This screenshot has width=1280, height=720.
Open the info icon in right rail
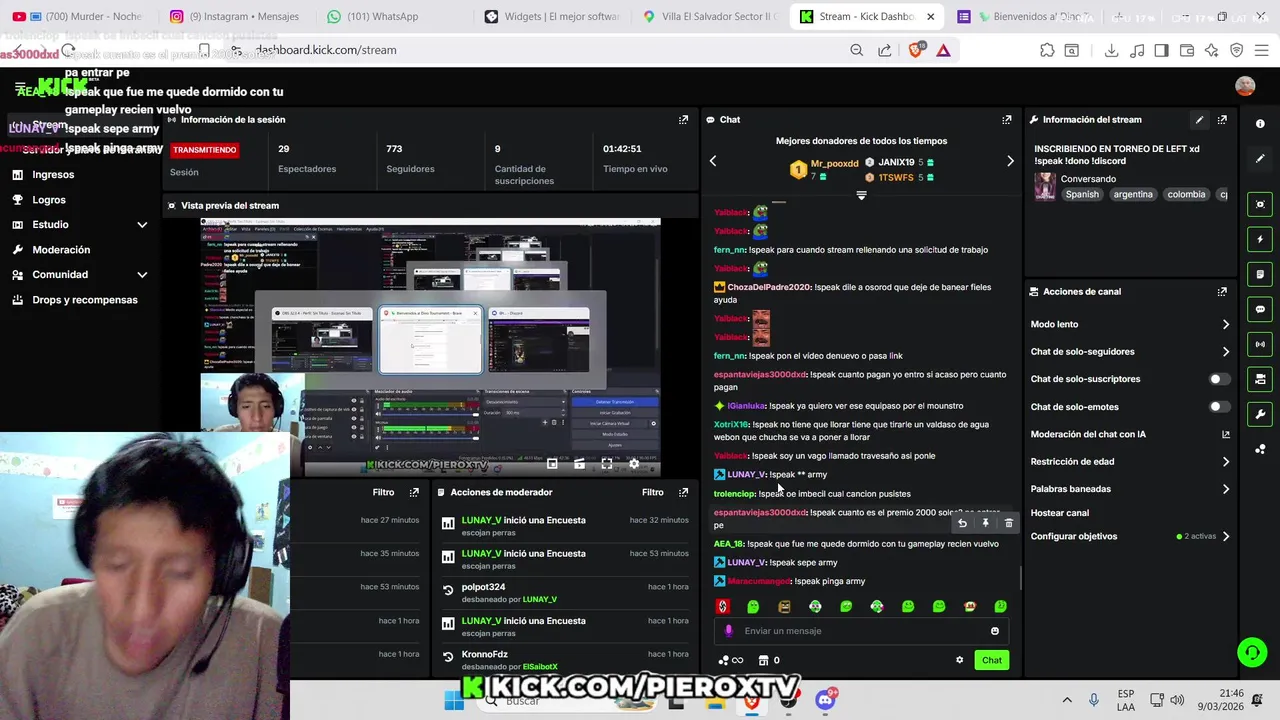click(1260, 124)
